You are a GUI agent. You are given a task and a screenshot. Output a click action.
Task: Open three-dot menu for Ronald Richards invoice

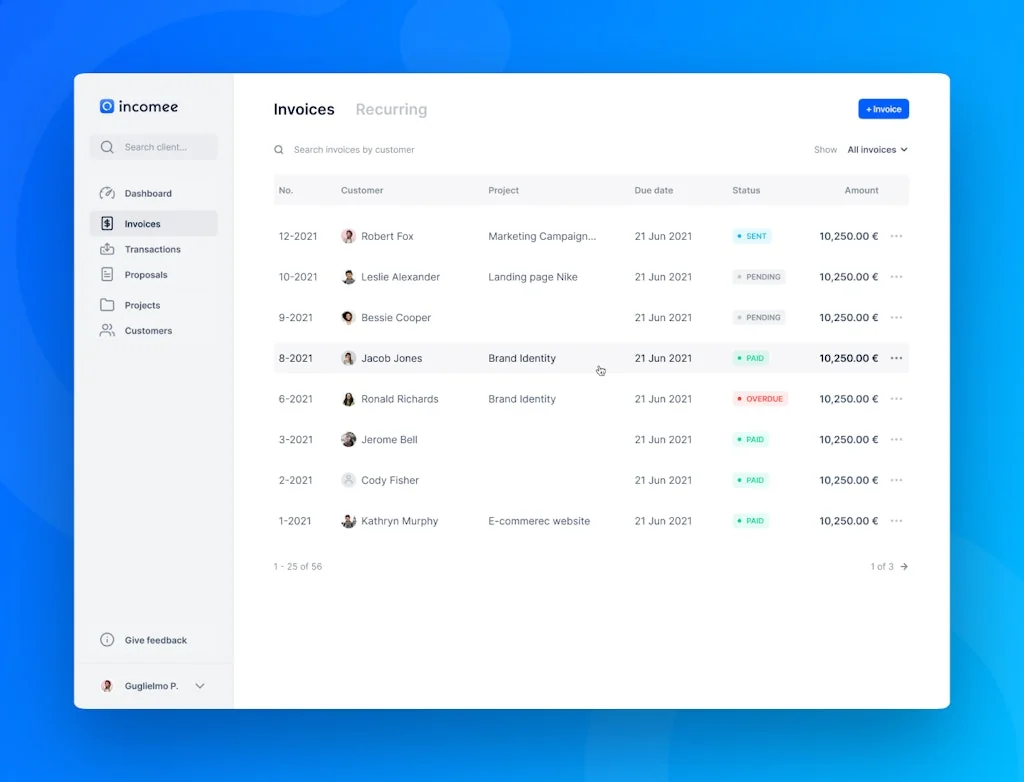click(896, 399)
